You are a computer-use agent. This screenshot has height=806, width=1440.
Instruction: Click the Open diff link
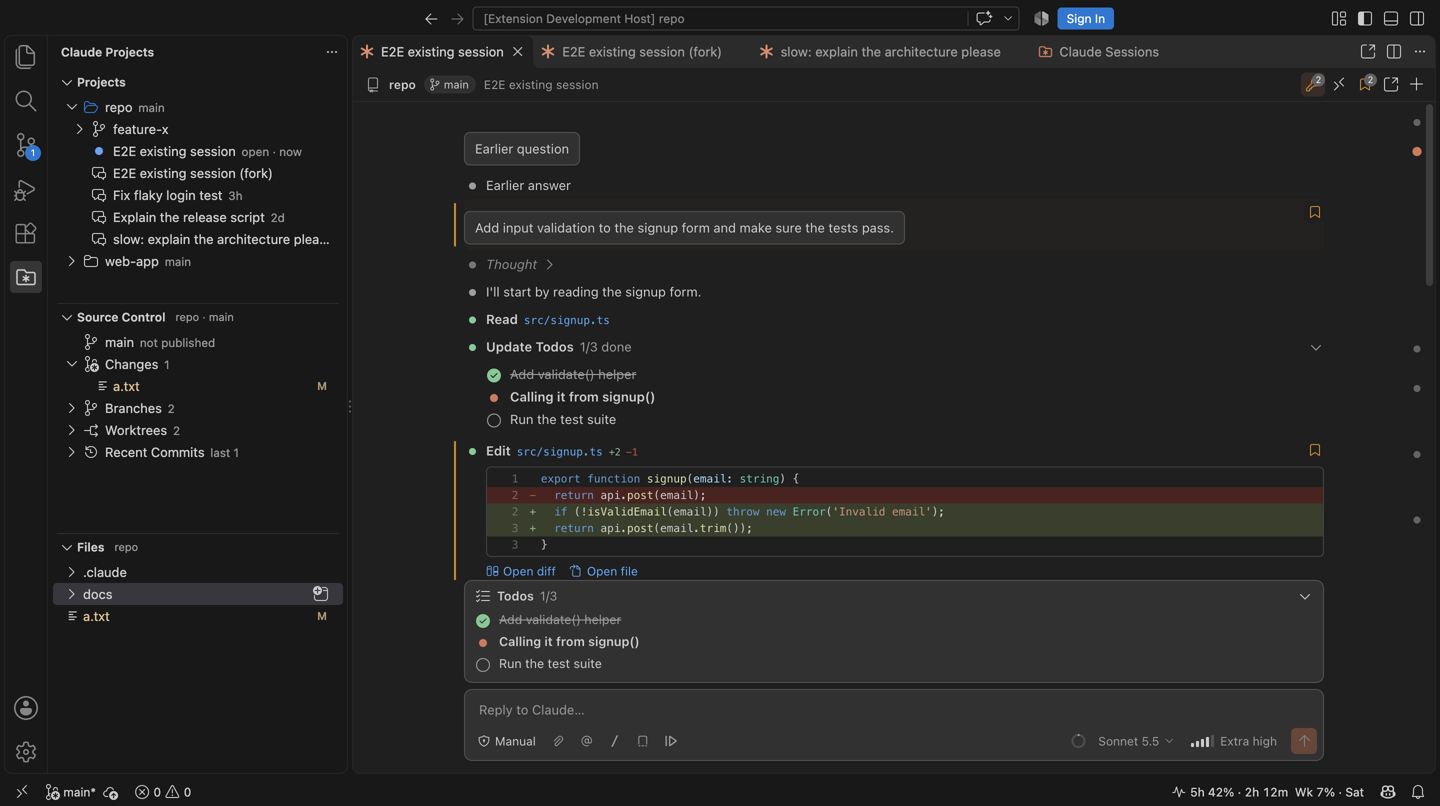click(521, 572)
